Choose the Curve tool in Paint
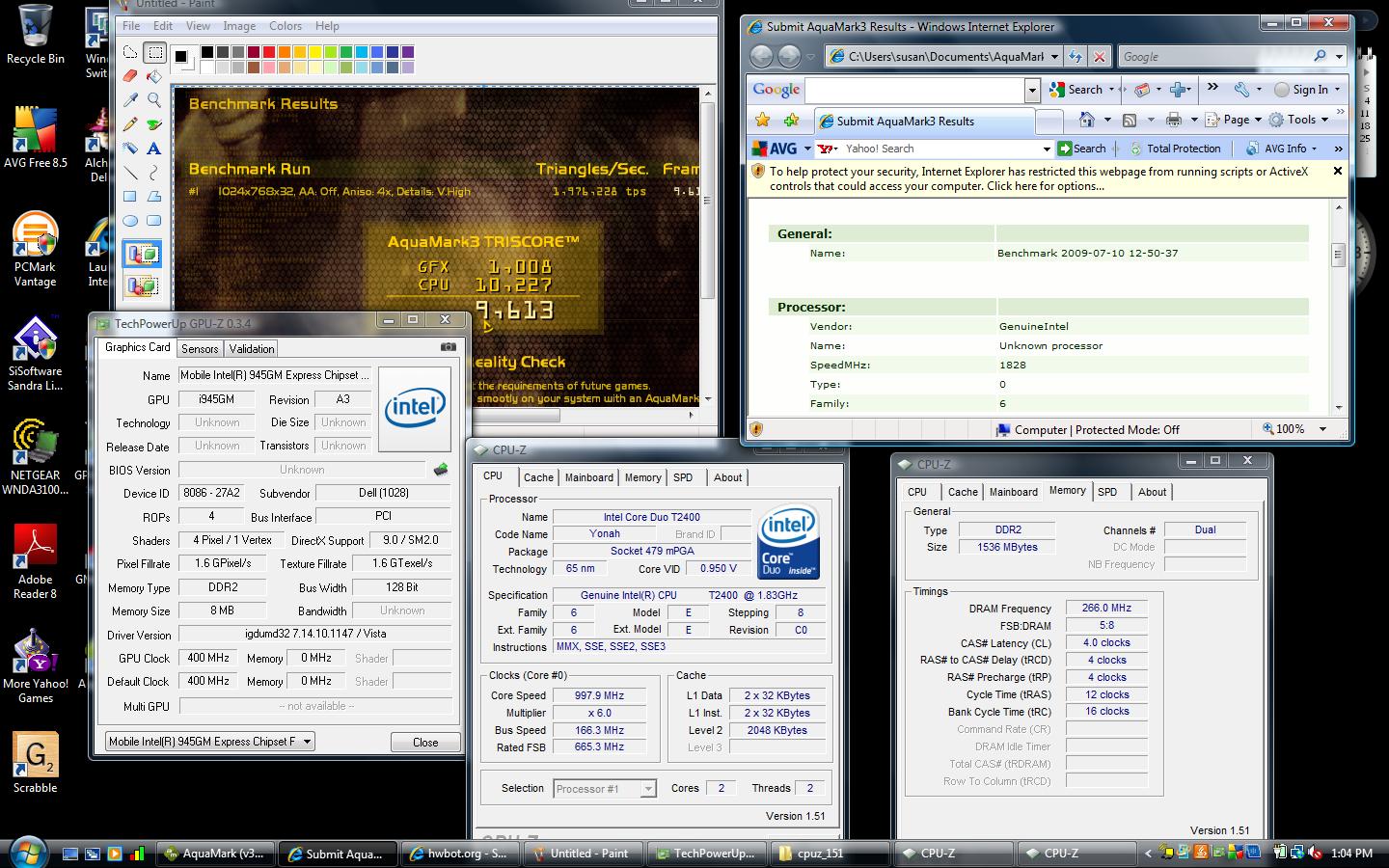 [x=154, y=173]
